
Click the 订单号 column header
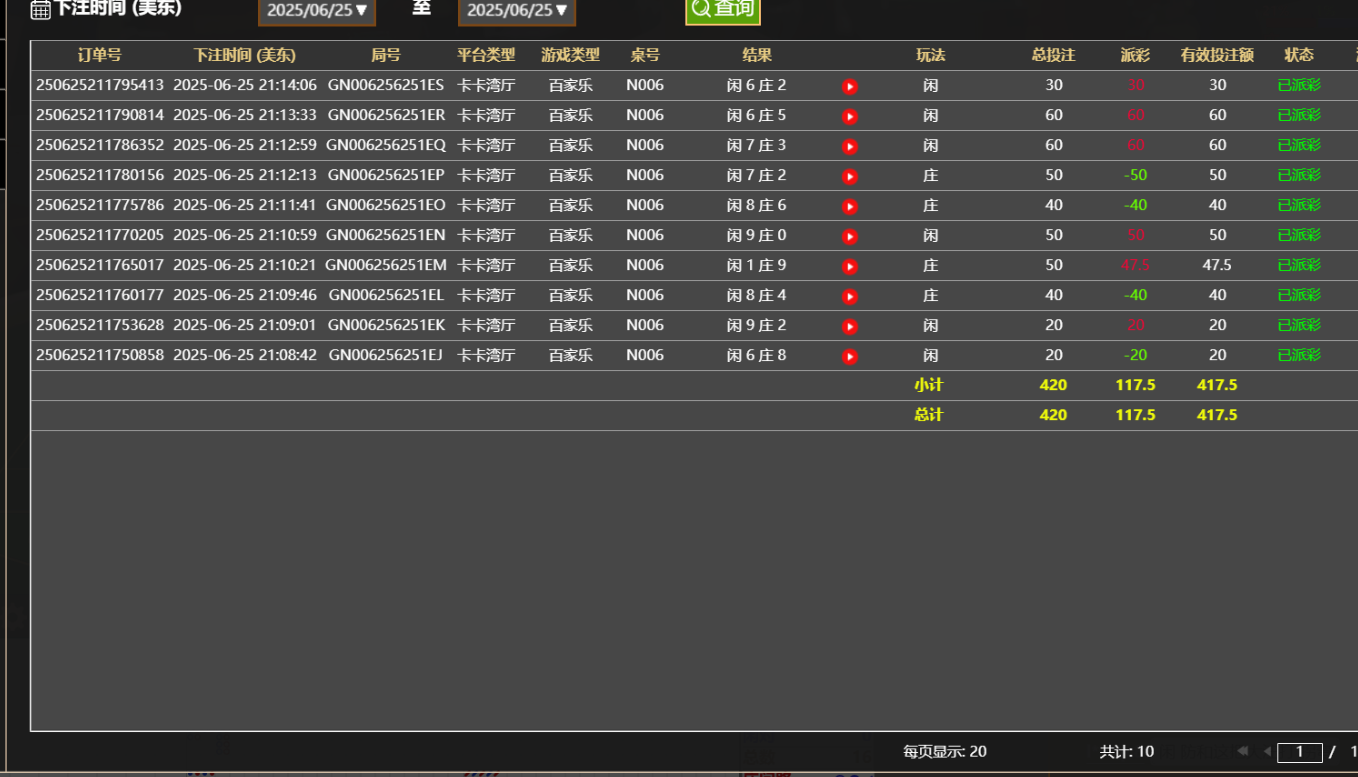99,56
